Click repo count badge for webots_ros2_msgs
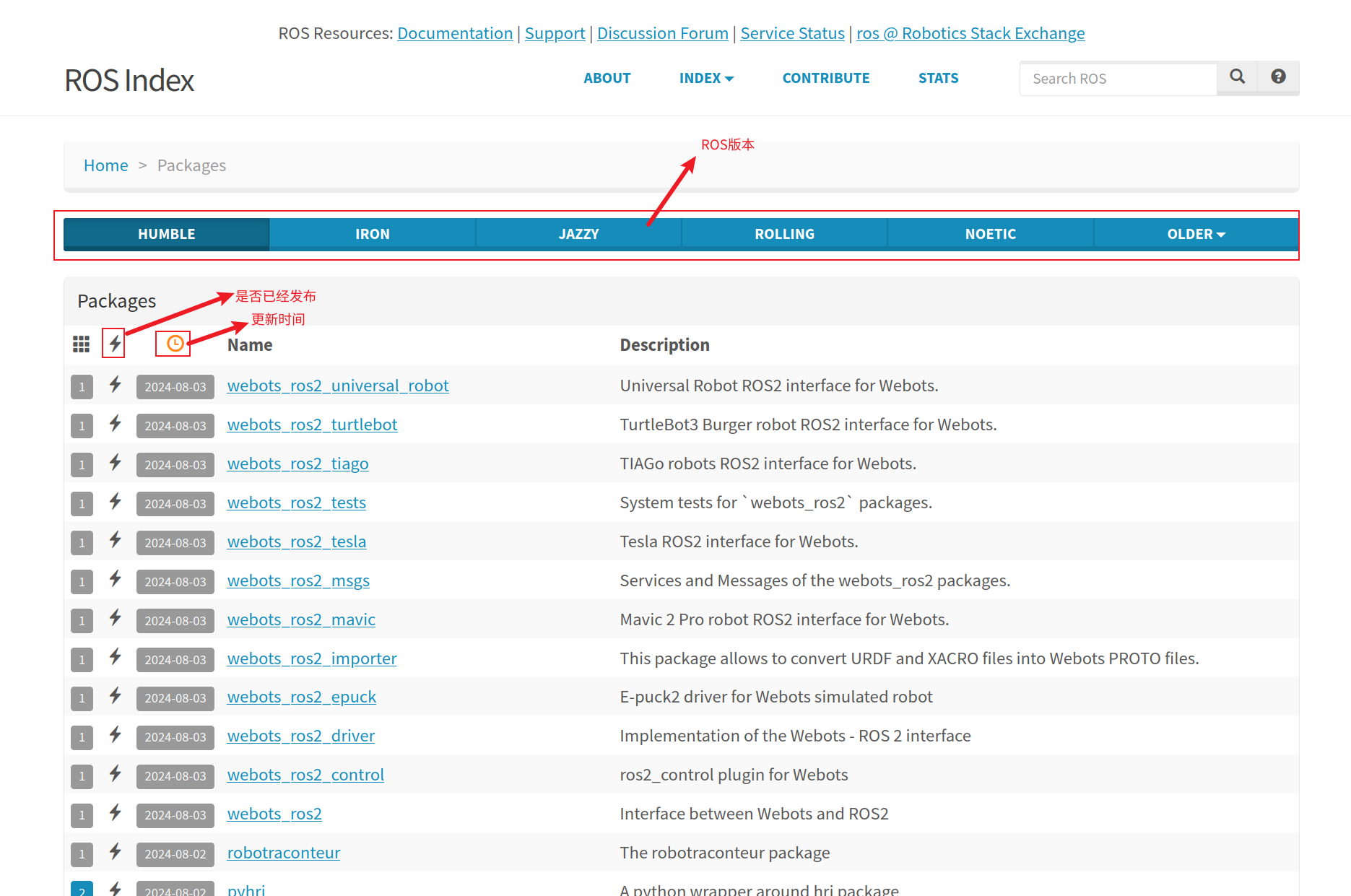1351x896 pixels. (x=82, y=582)
